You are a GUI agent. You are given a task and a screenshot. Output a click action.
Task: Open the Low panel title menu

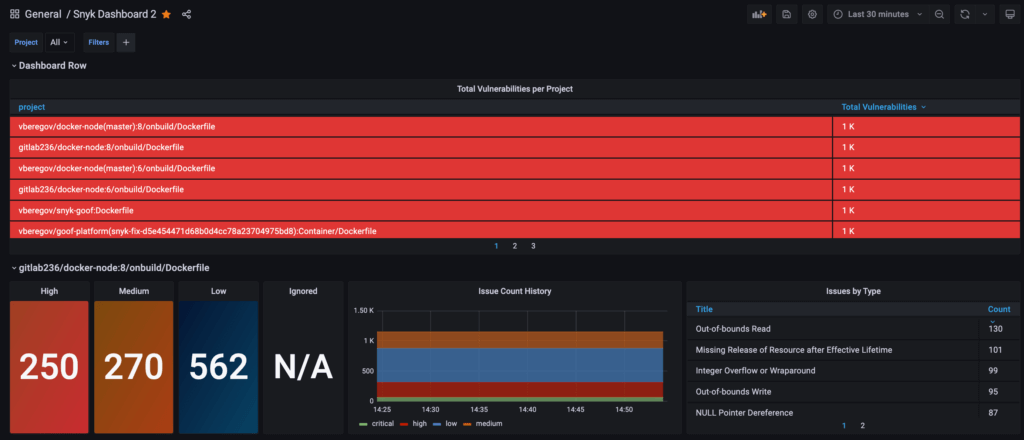[218, 291]
